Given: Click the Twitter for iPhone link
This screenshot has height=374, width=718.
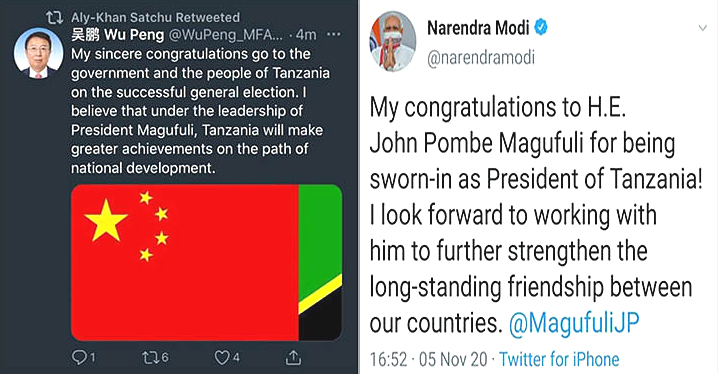Looking at the screenshot, I should click(559, 359).
